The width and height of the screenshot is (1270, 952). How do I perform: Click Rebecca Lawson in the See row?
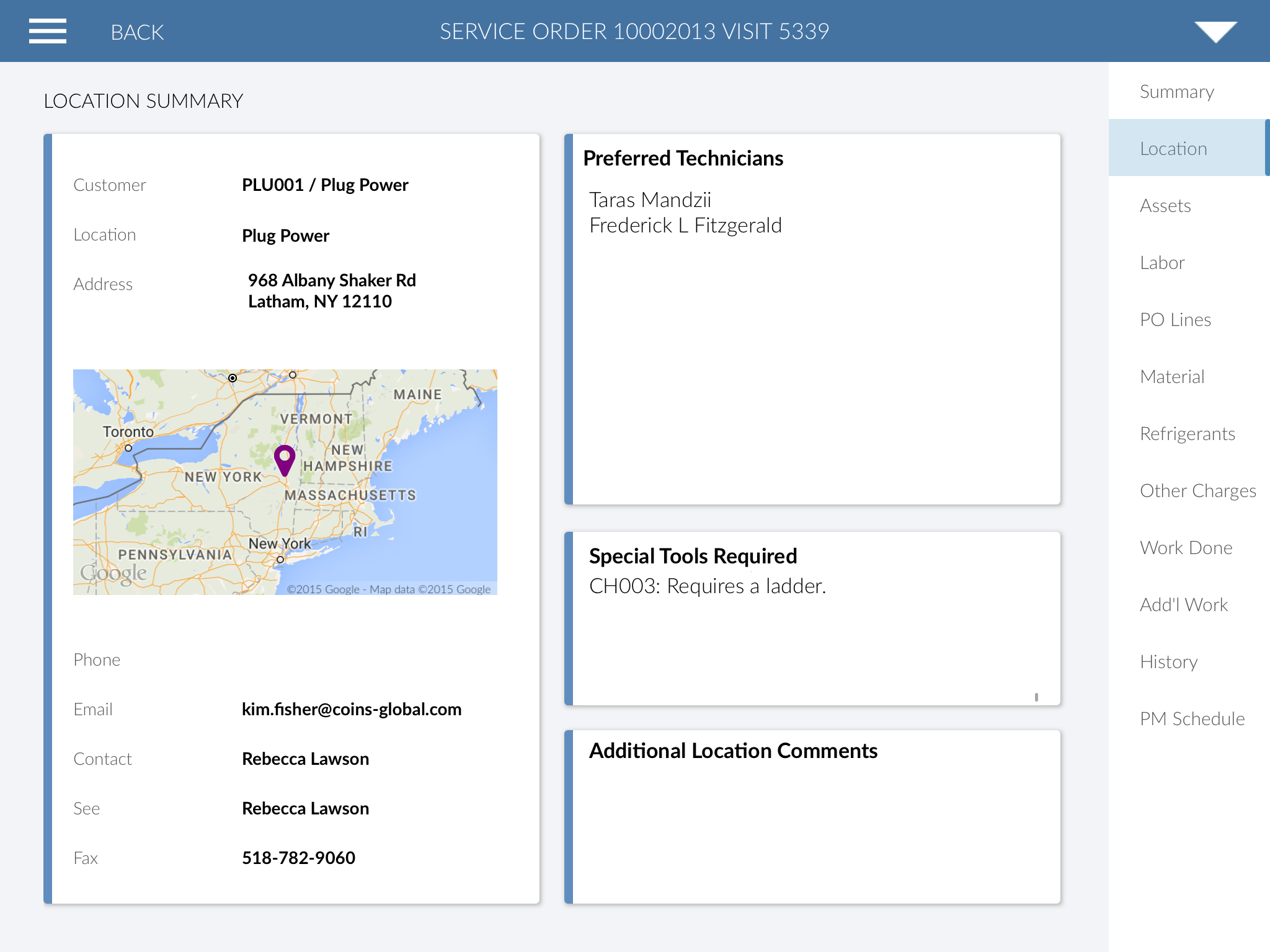click(305, 808)
